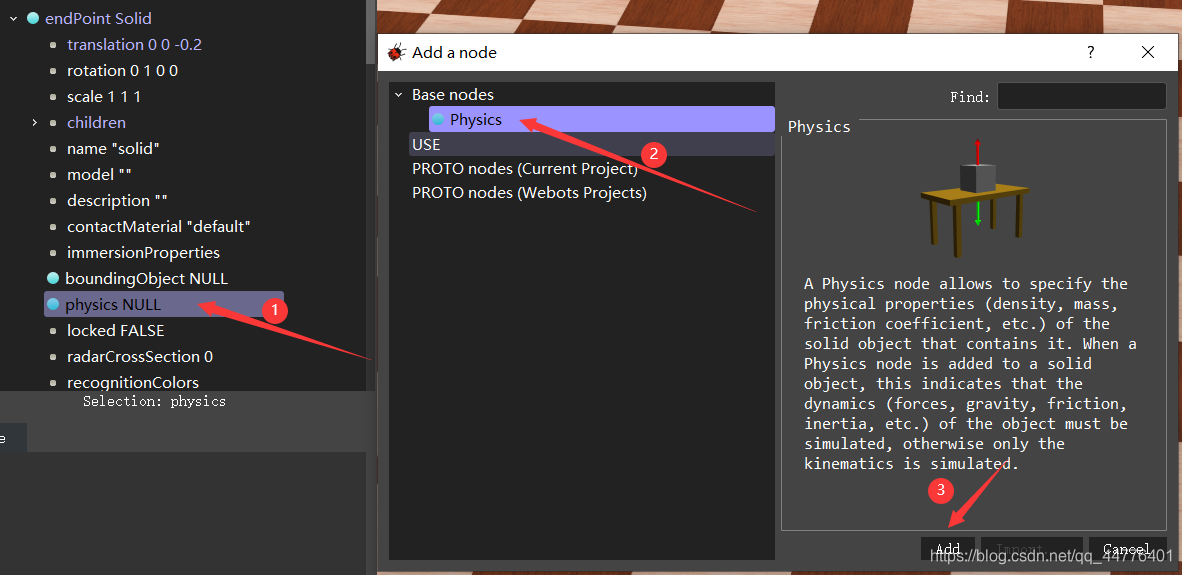
Task: Click the endPoint Solid node icon
Action: (x=33, y=18)
